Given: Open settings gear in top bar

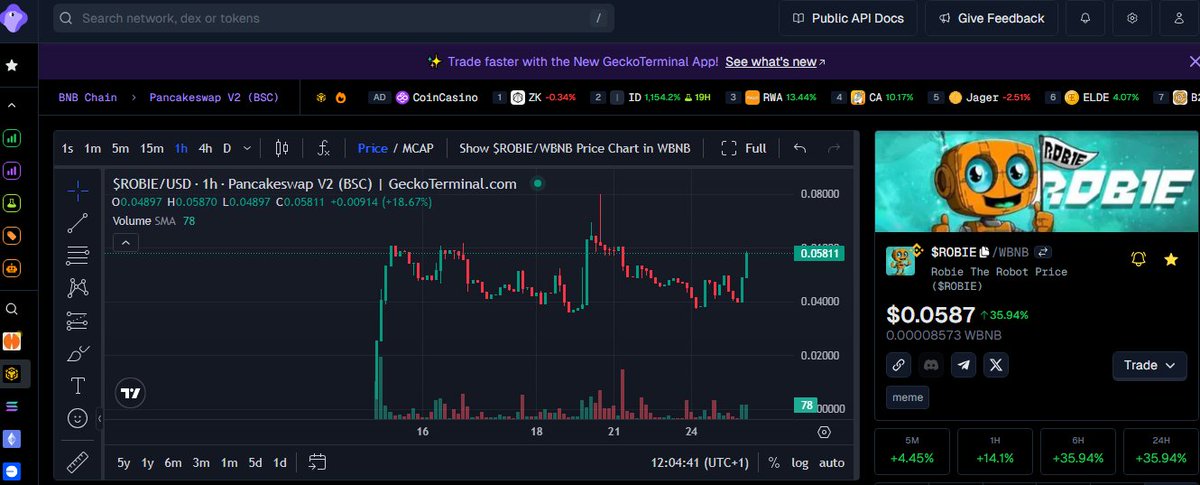Looking at the screenshot, I should coord(1132,18).
